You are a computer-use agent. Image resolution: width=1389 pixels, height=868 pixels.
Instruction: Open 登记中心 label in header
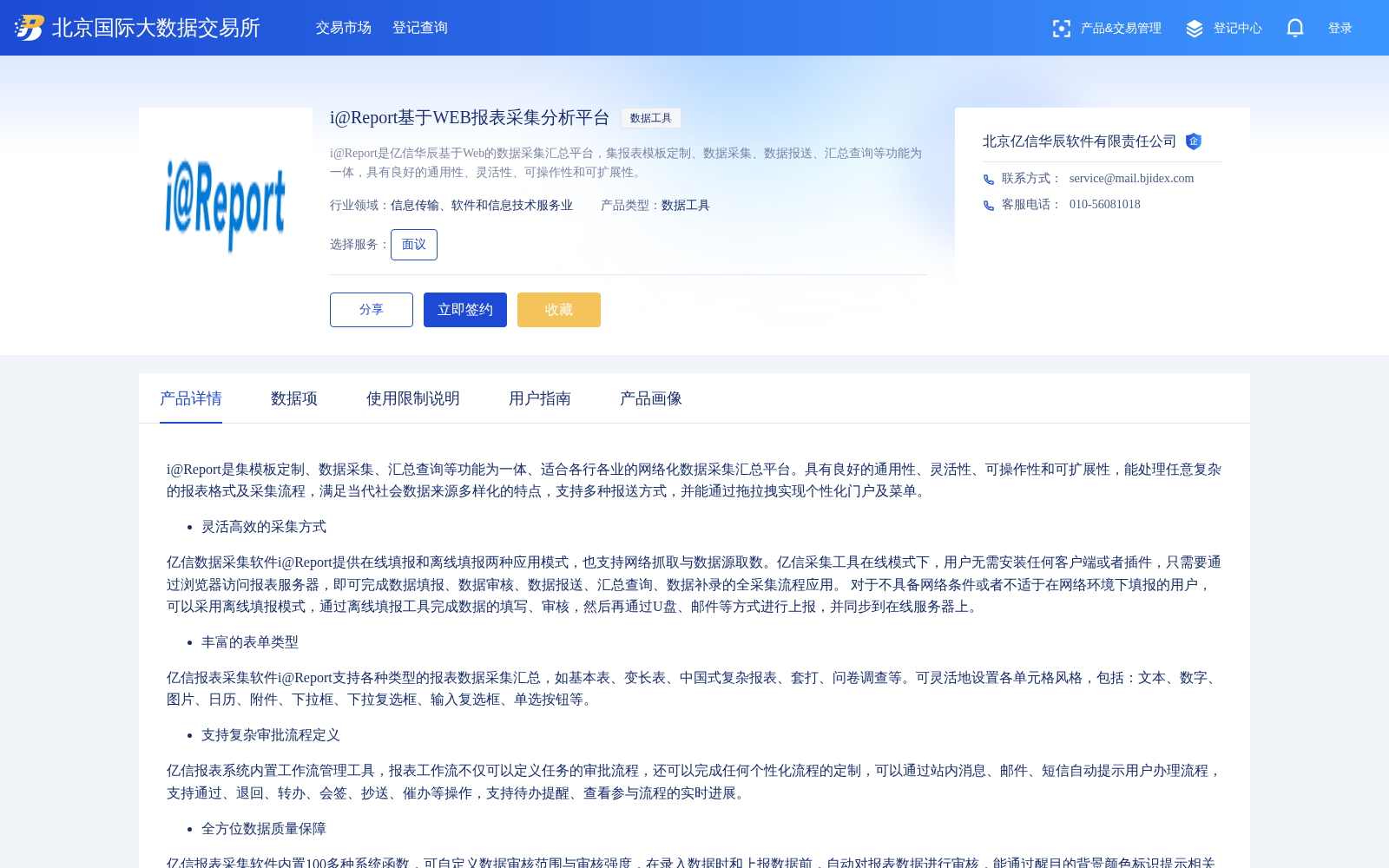click(1238, 29)
